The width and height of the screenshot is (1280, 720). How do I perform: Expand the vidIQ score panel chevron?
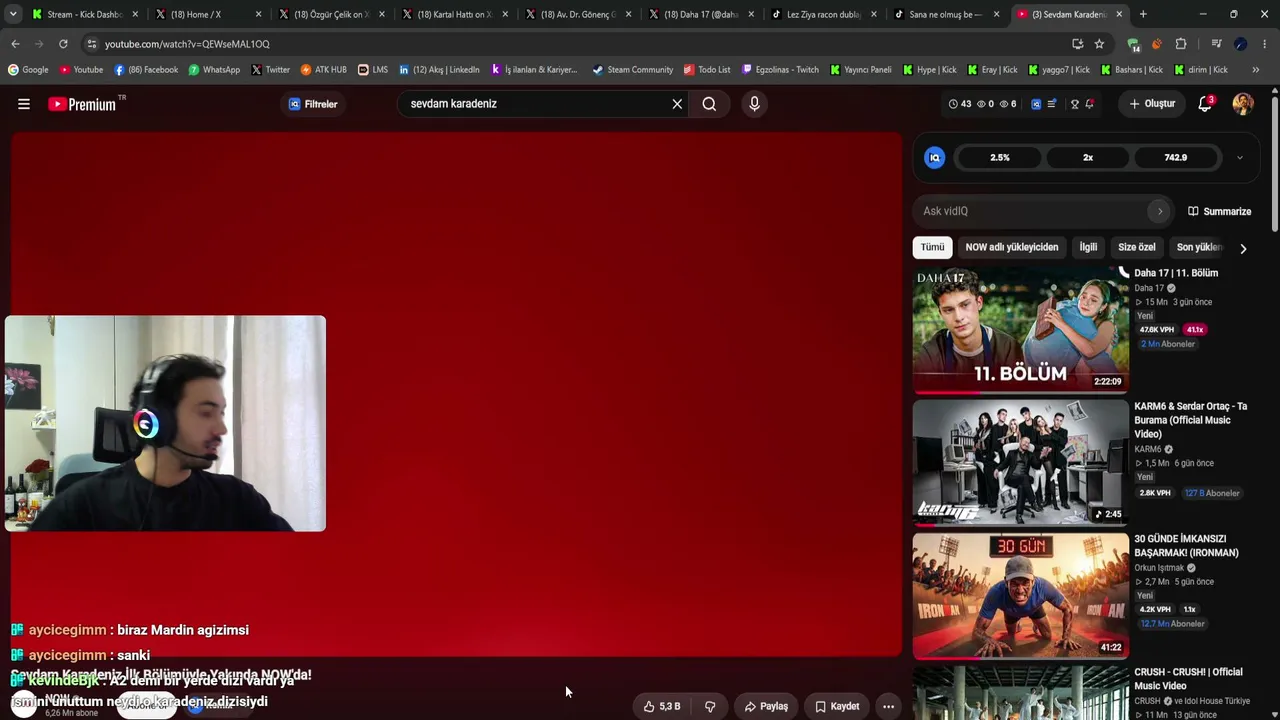click(1240, 158)
